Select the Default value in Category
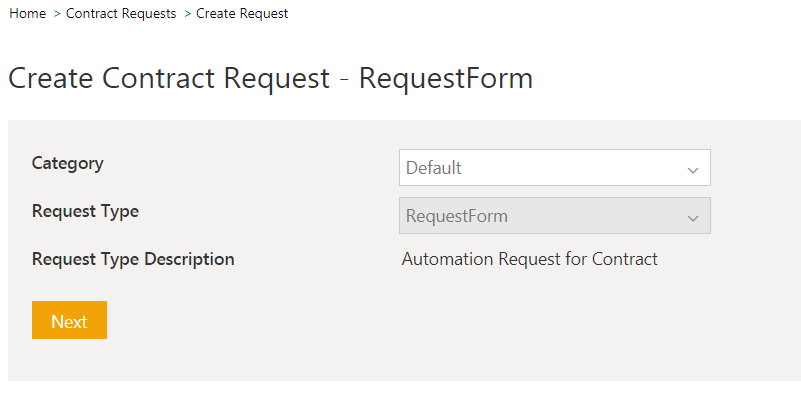Viewport: 801px width, 413px height. click(434, 168)
